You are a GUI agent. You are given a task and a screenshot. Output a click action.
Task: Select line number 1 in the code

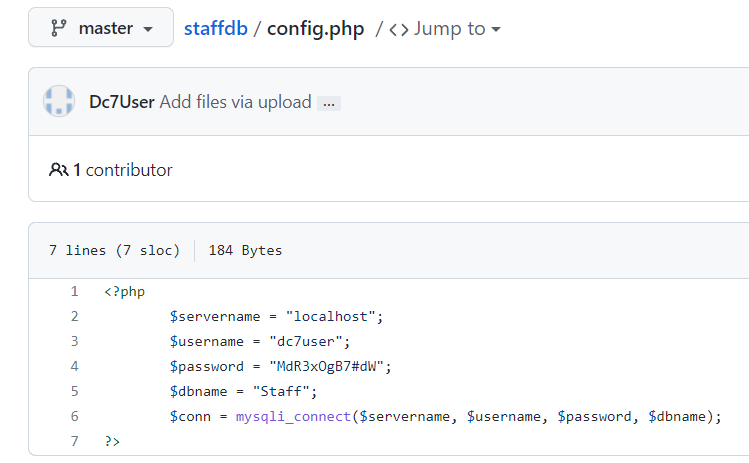[x=74, y=291]
